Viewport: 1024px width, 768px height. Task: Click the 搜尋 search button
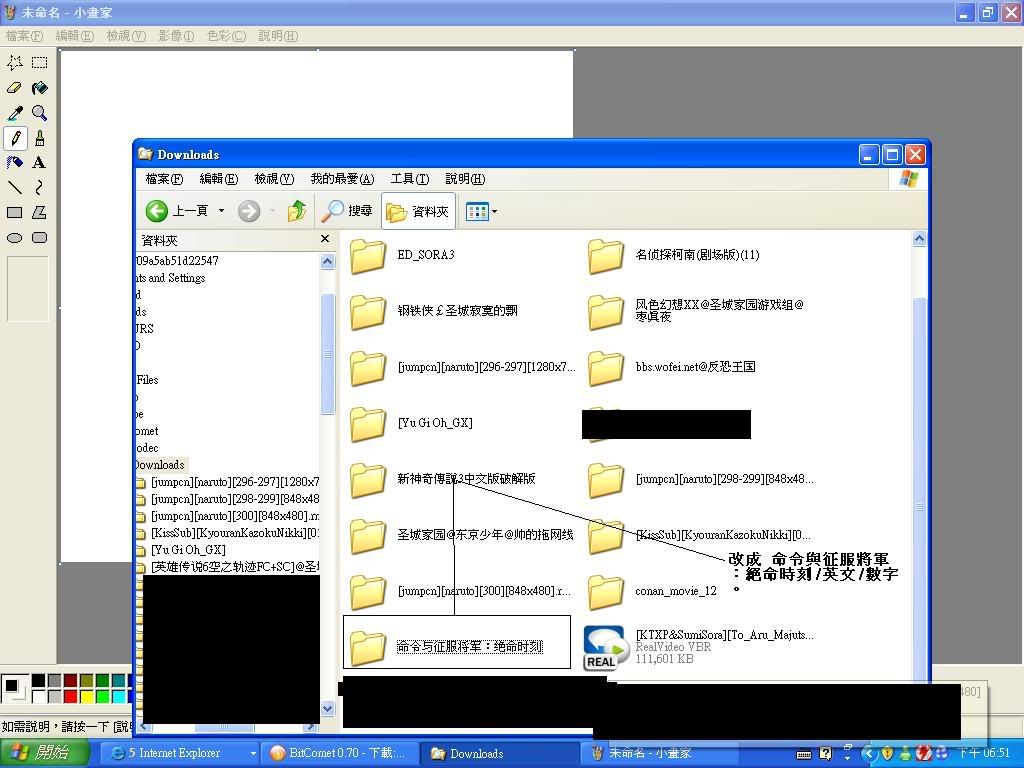pos(347,211)
